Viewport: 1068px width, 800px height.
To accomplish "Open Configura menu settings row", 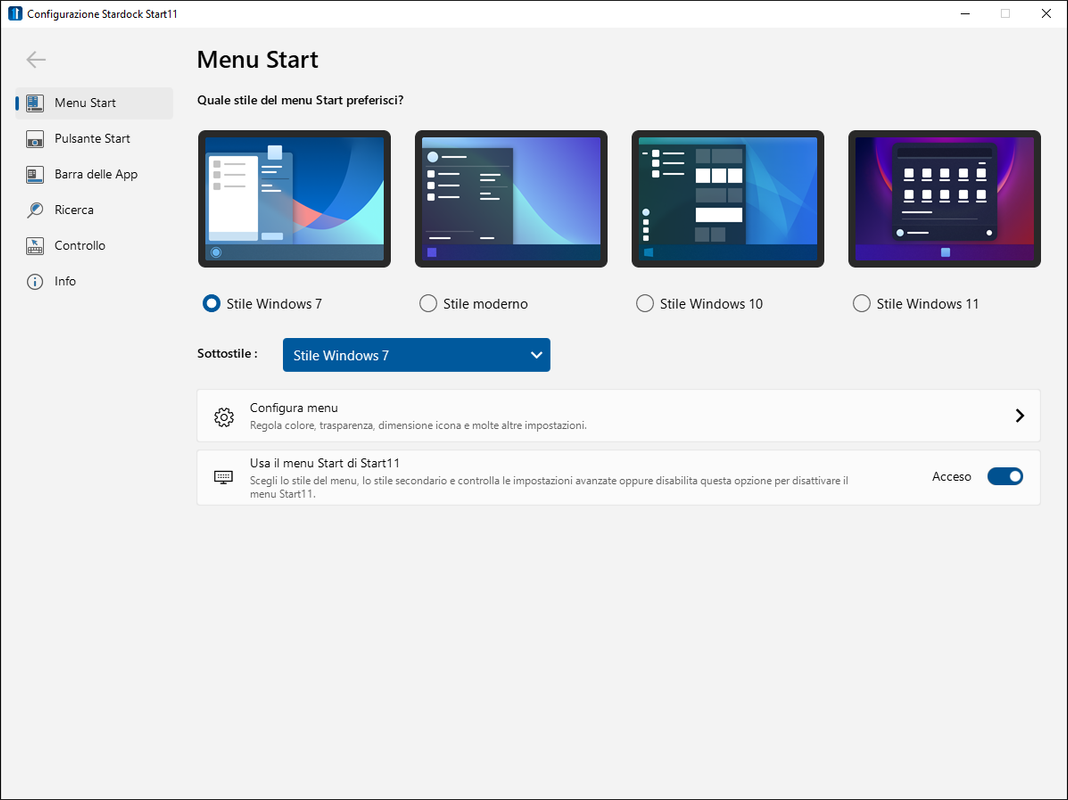I will pos(618,416).
